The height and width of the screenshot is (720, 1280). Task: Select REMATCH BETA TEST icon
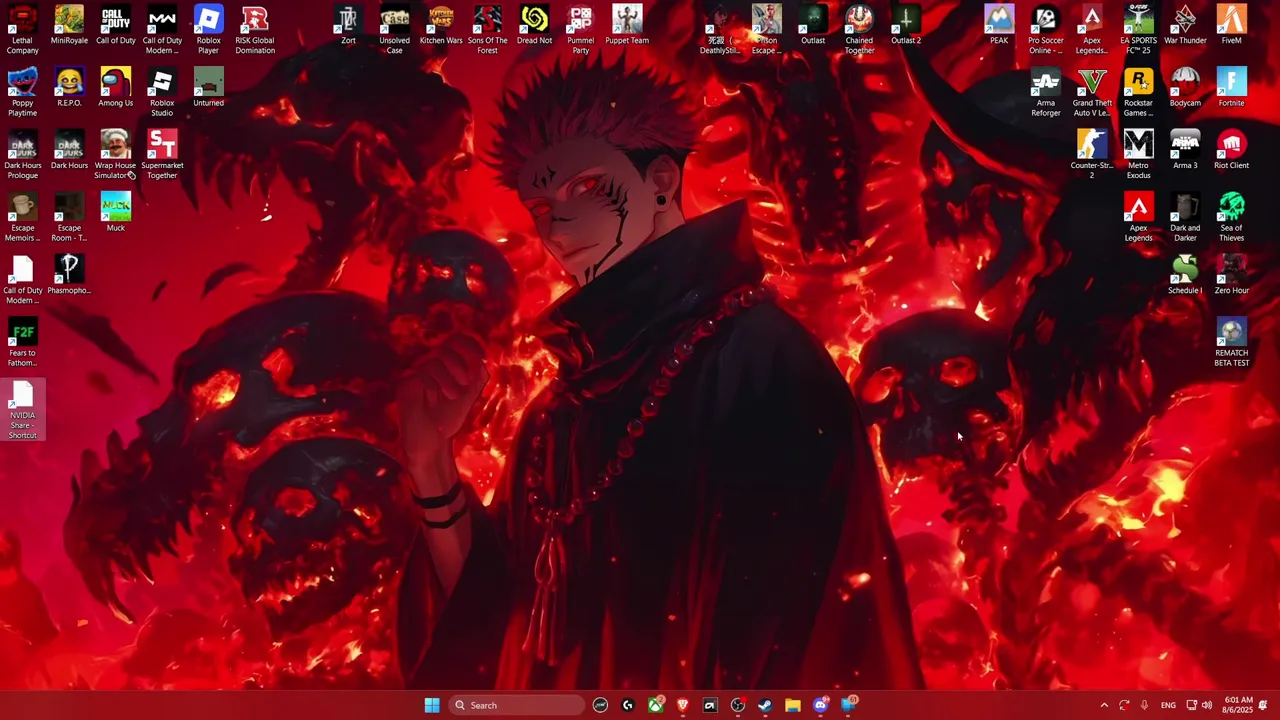click(x=1232, y=342)
